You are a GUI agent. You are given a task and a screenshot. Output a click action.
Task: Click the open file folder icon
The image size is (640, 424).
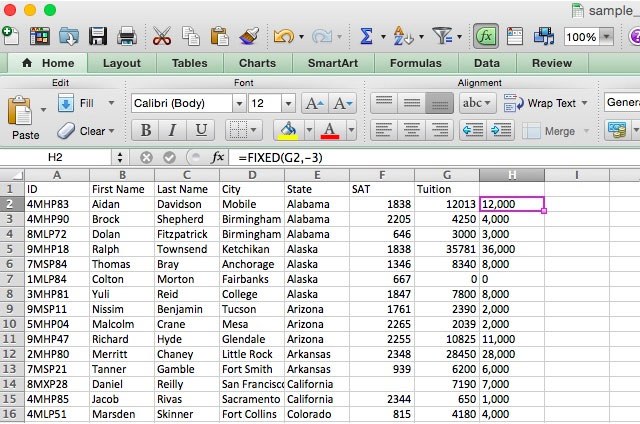(69, 36)
